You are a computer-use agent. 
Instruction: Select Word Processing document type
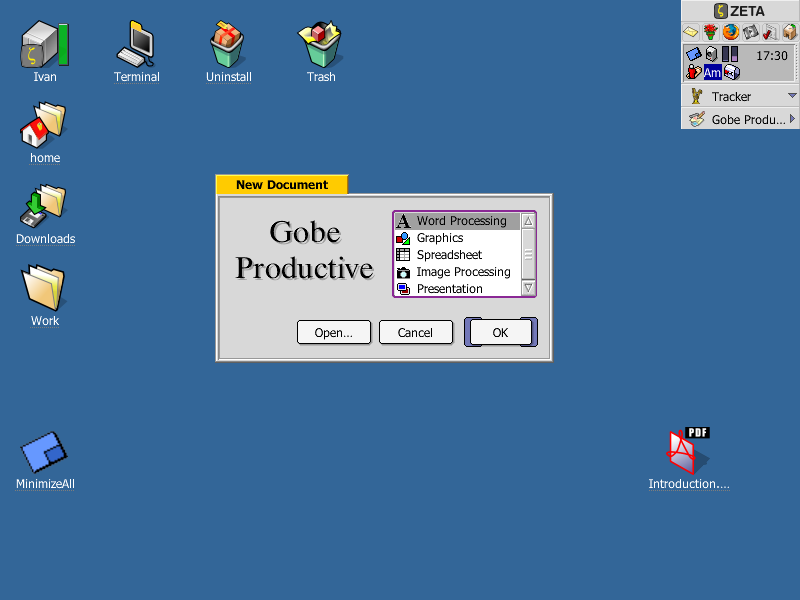457,221
